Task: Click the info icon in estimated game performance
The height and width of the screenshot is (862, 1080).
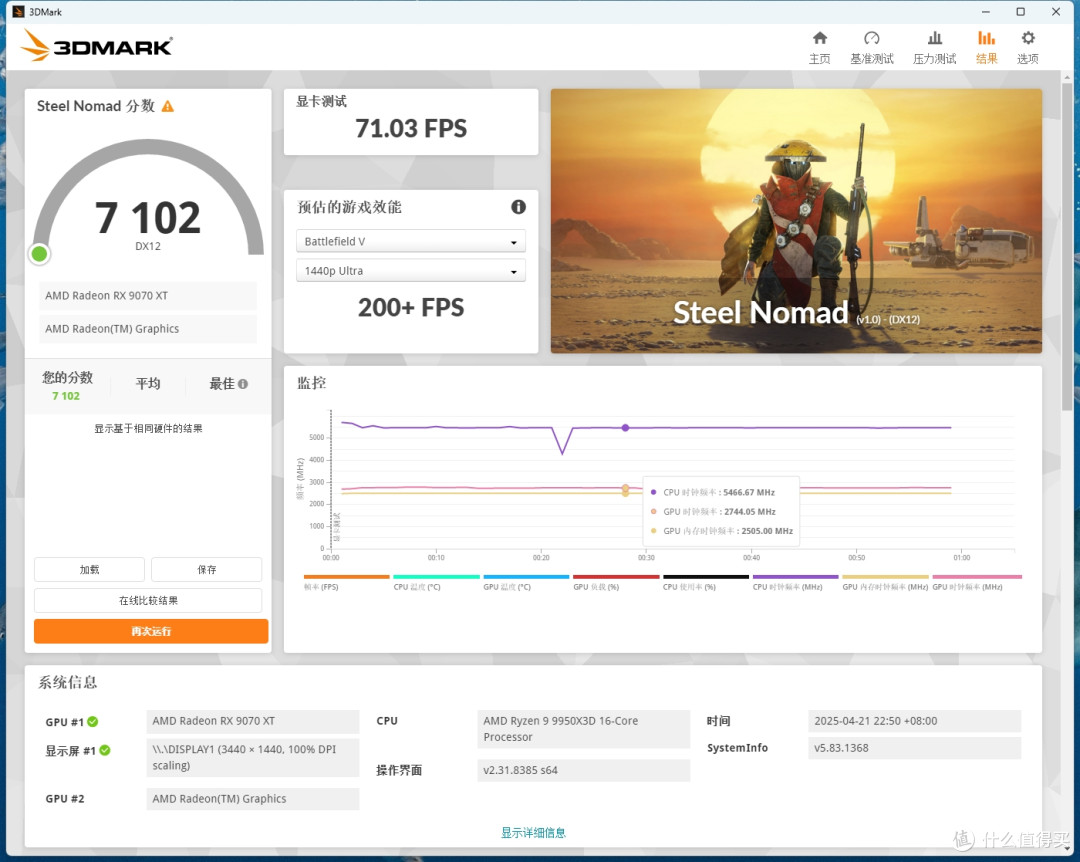Action: tap(518, 207)
